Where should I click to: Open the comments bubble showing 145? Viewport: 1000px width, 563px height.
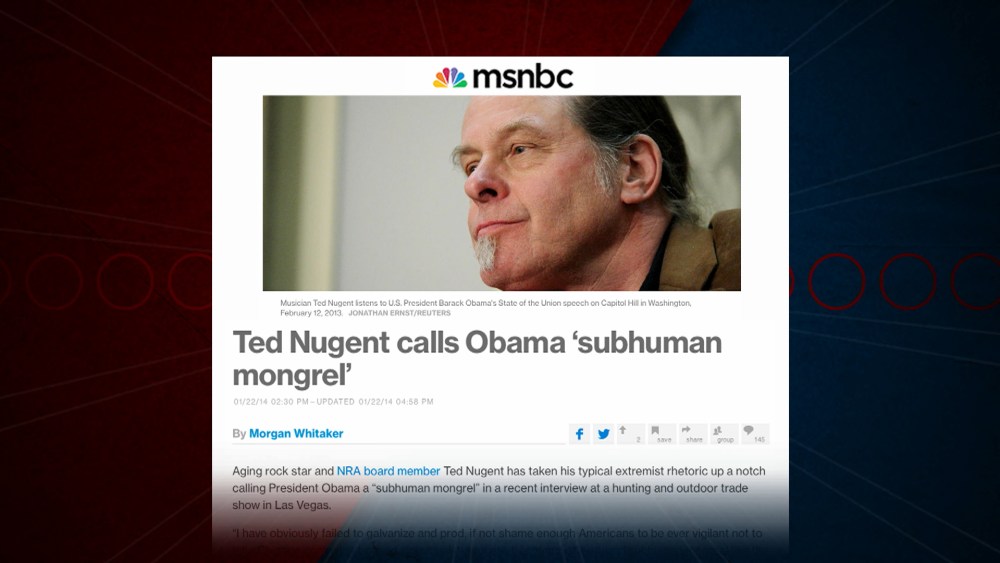tap(755, 434)
